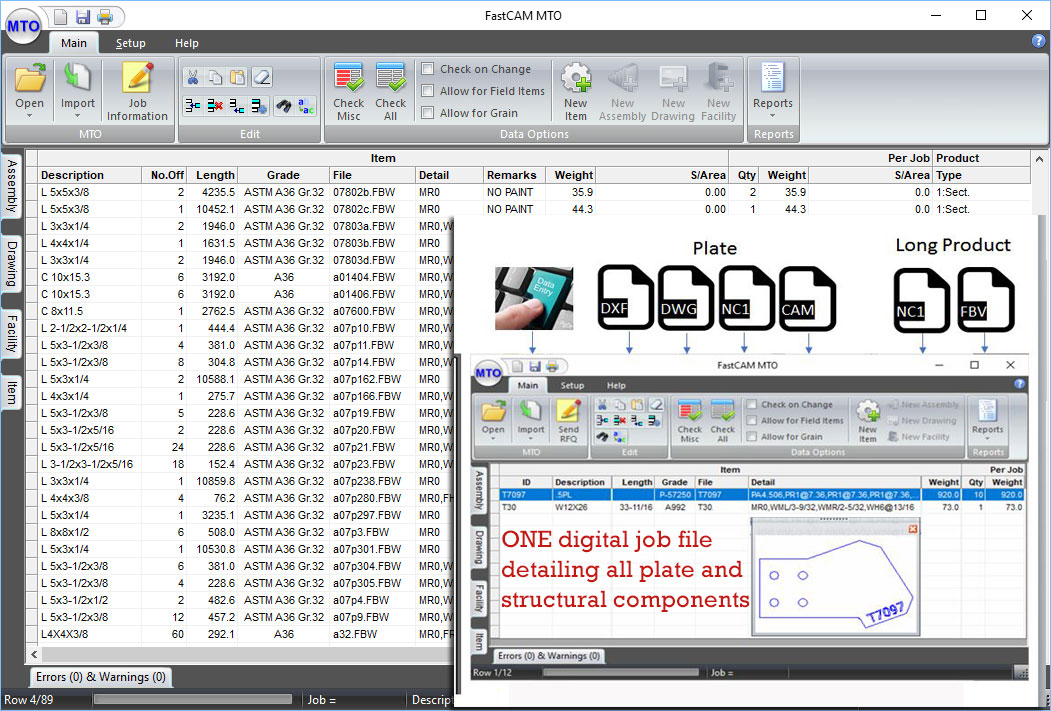Select the Assembly side tab in the main window
Screen dimensions: 1051x711
pyautogui.click(x=11, y=186)
